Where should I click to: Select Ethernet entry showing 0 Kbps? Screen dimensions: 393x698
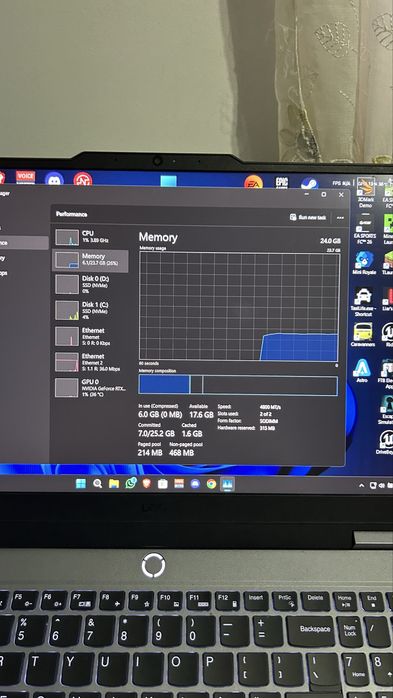[90, 336]
